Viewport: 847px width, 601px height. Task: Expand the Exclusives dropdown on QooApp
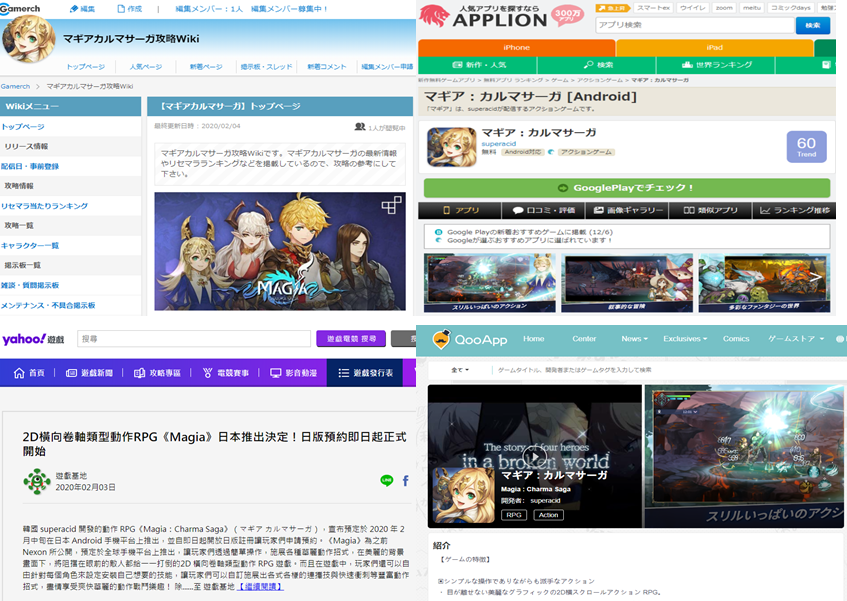click(685, 339)
